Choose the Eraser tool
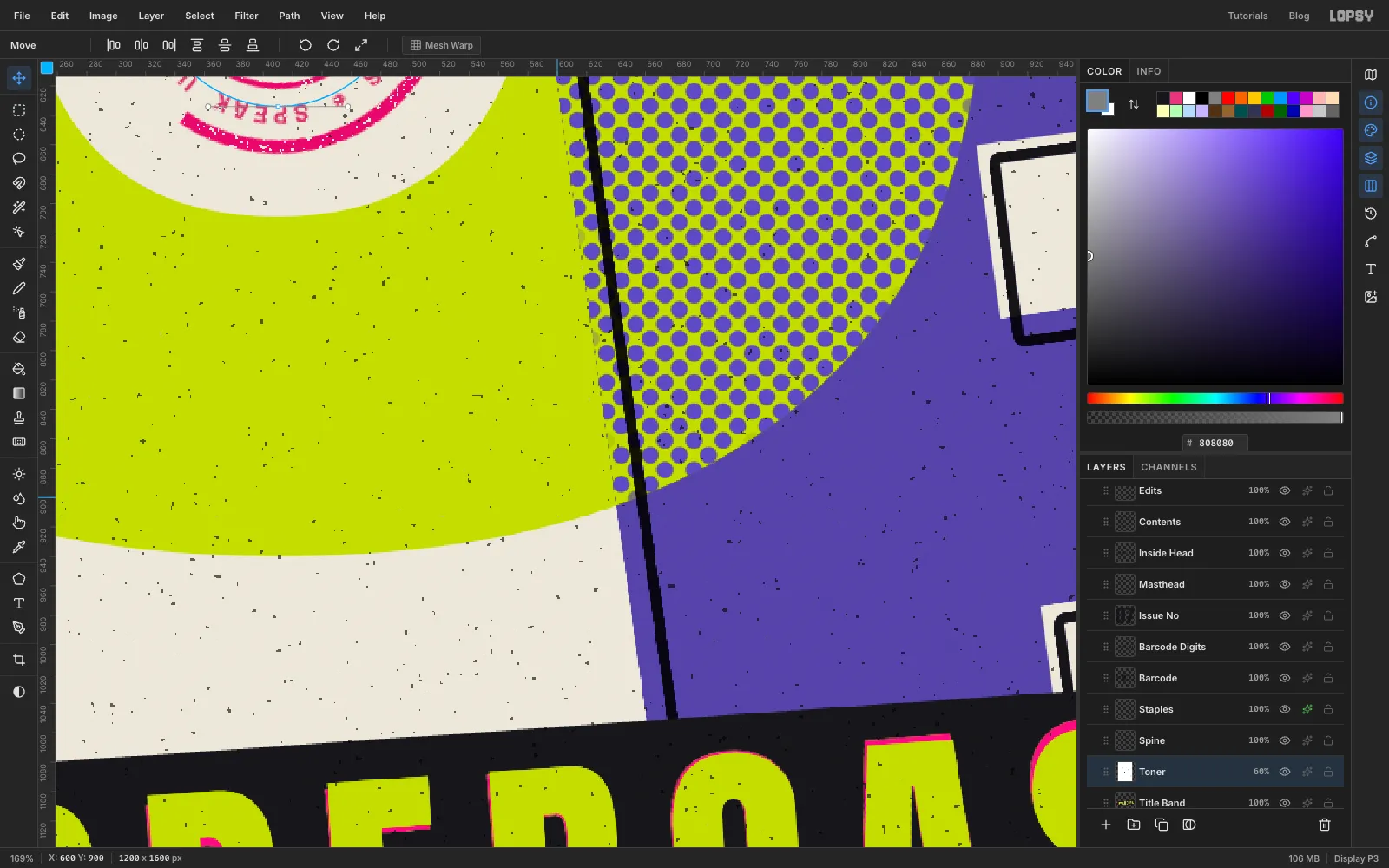 tap(19, 337)
